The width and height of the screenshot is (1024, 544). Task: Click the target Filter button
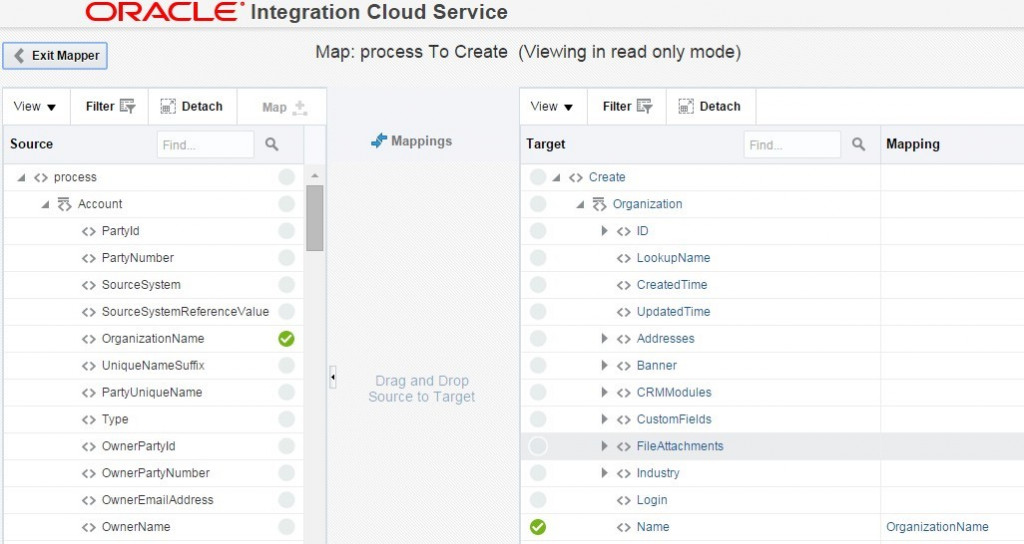627,106
